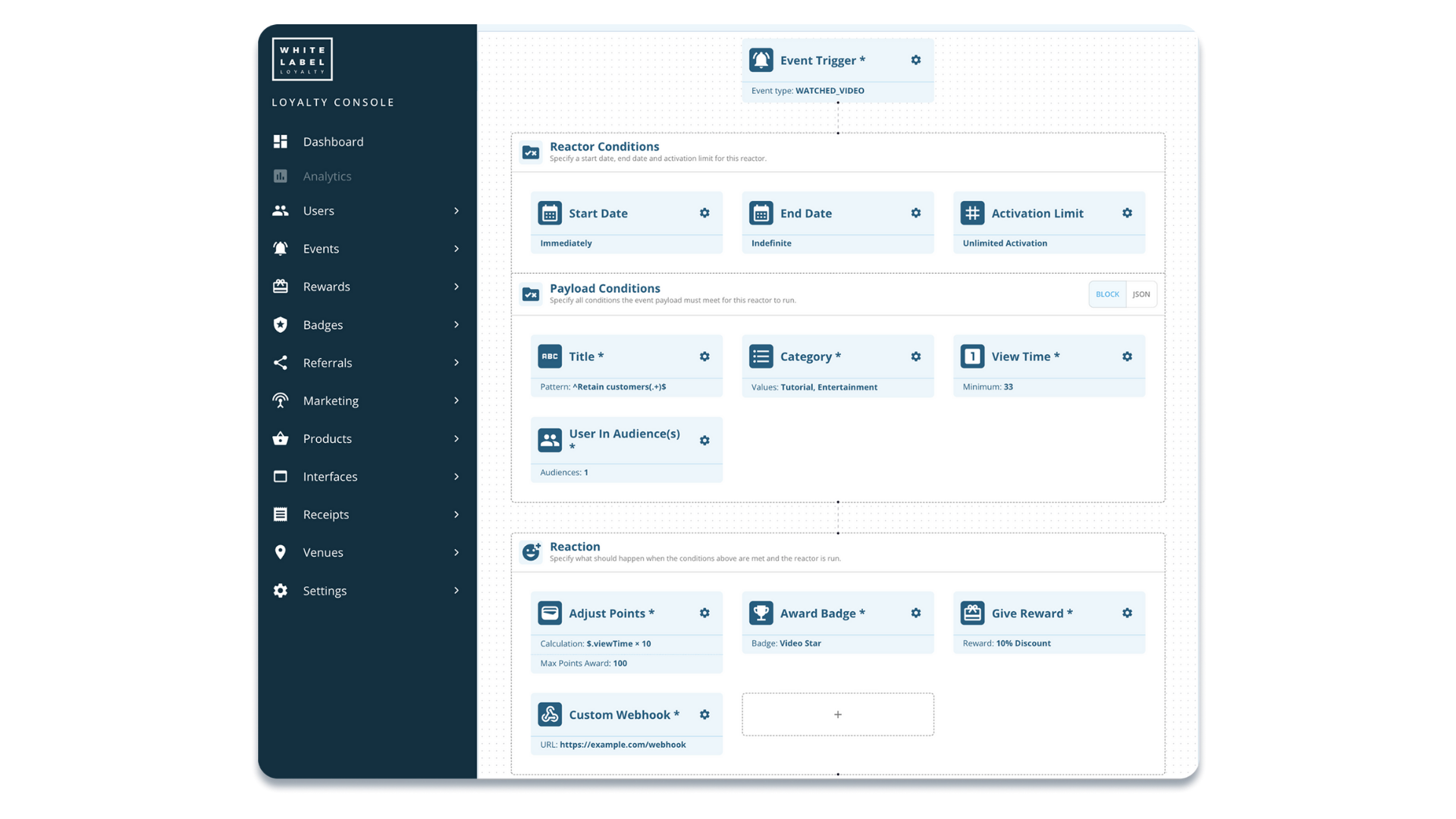
Task: Open the End Date settings gear
Action: coord(916,213)
